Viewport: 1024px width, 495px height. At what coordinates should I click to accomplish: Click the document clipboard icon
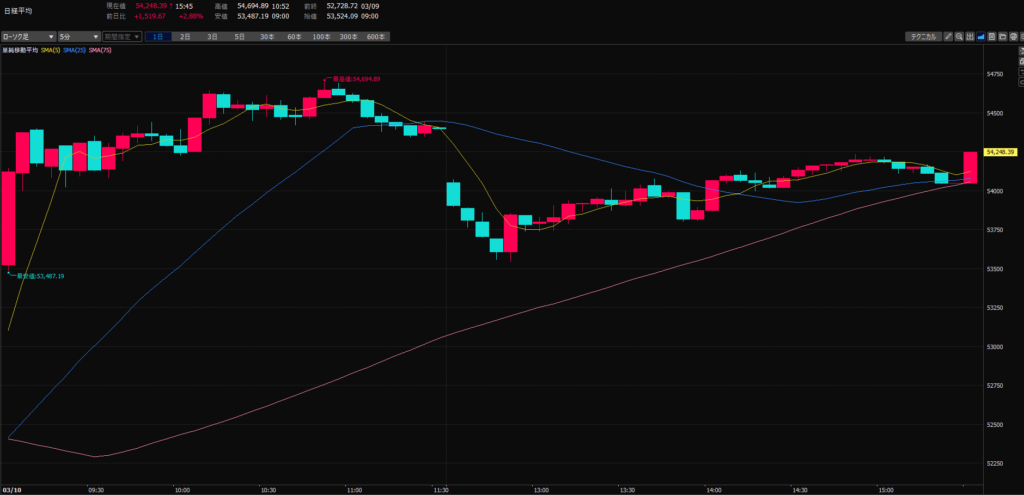click(x=992, y=37)
